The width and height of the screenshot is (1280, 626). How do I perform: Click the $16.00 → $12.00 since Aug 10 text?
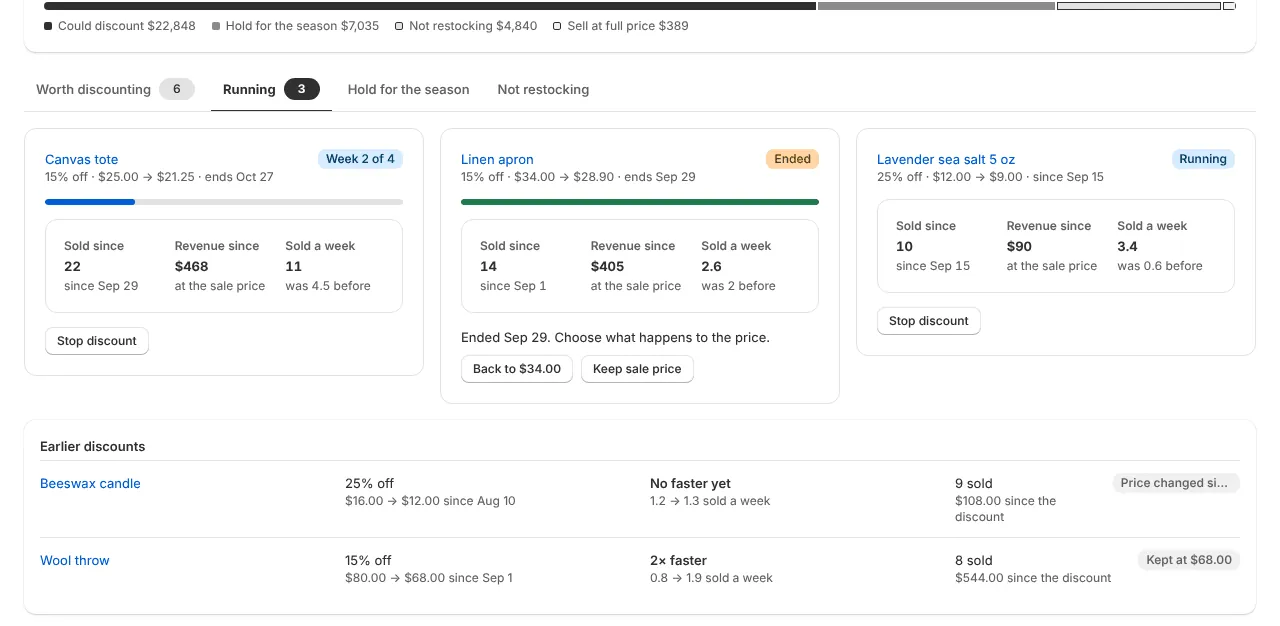pos(430,501)
